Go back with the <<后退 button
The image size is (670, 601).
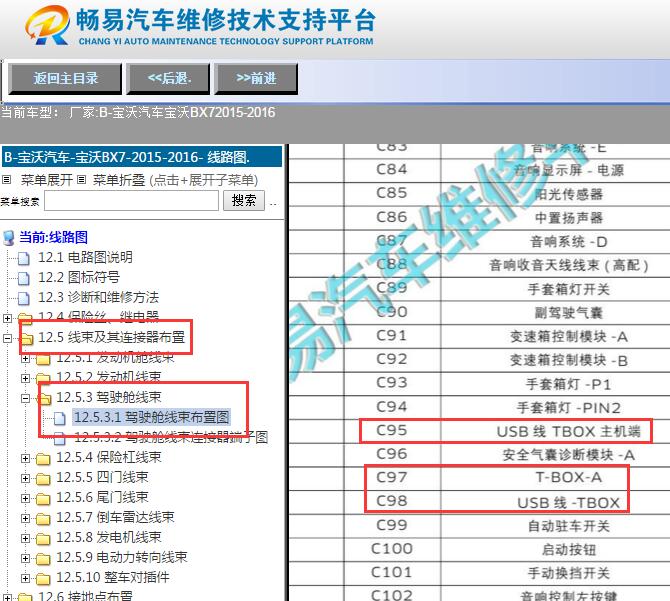168,79
